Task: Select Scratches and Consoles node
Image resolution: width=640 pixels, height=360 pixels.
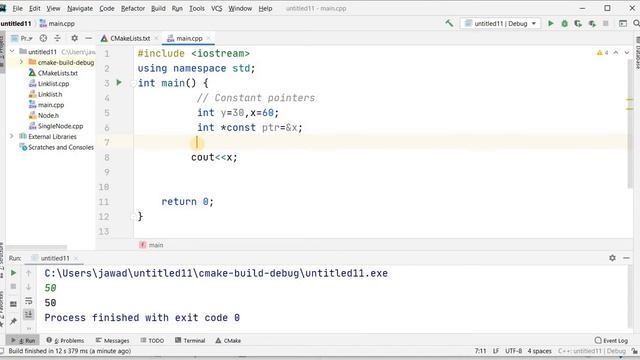Action: 57,147
